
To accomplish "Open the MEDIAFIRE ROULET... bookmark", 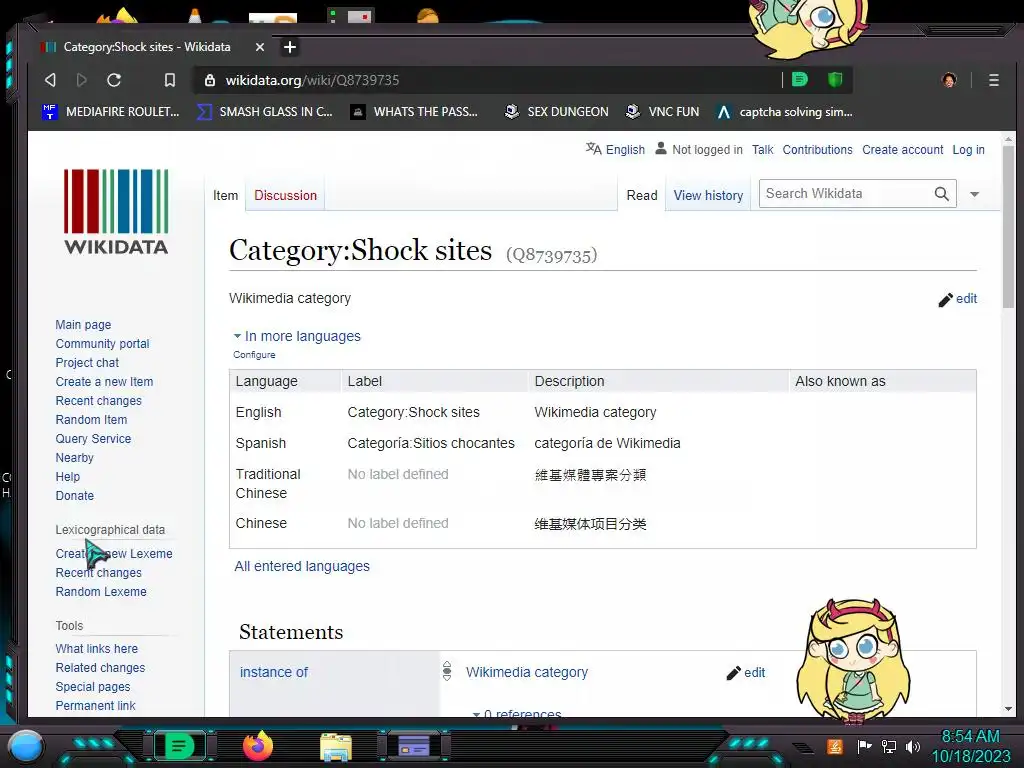I will coord(111,112).
